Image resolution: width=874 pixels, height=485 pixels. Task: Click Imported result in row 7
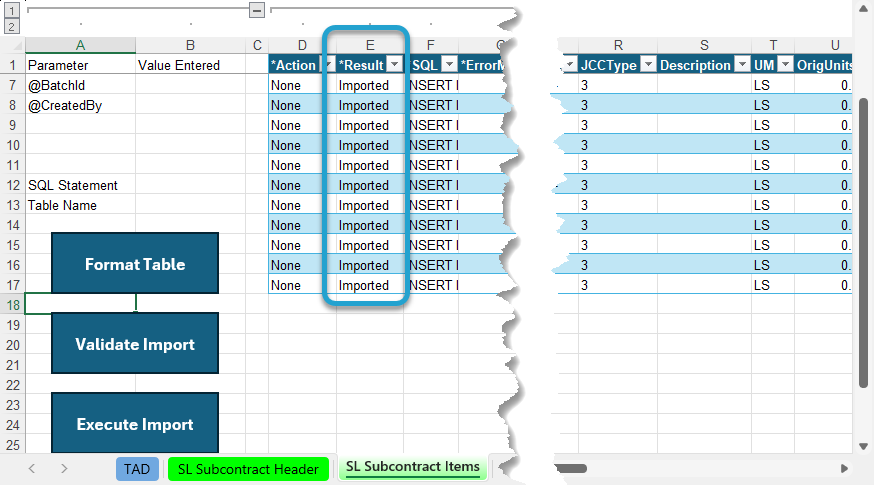(370, 85)
